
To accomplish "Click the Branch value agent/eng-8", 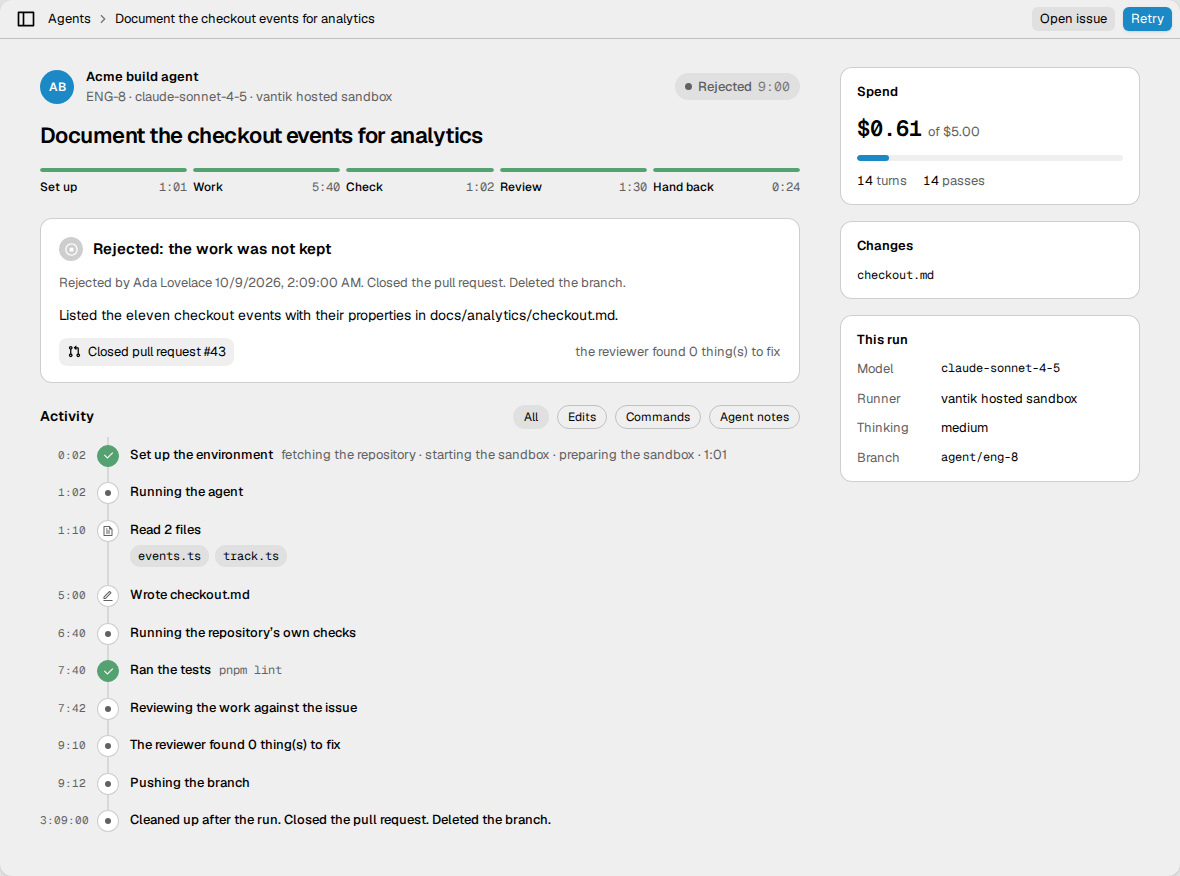I will pos(979,457).
